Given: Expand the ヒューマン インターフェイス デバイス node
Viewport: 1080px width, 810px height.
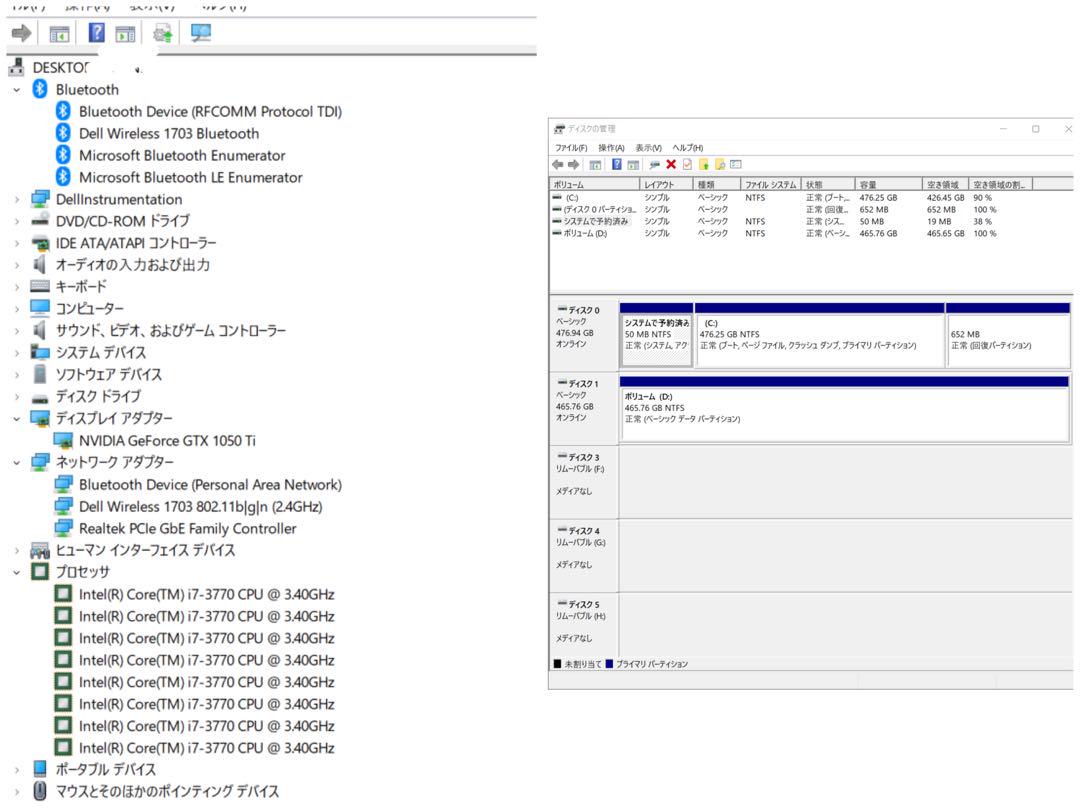Looking at the screenshot, I should [17, 550].
